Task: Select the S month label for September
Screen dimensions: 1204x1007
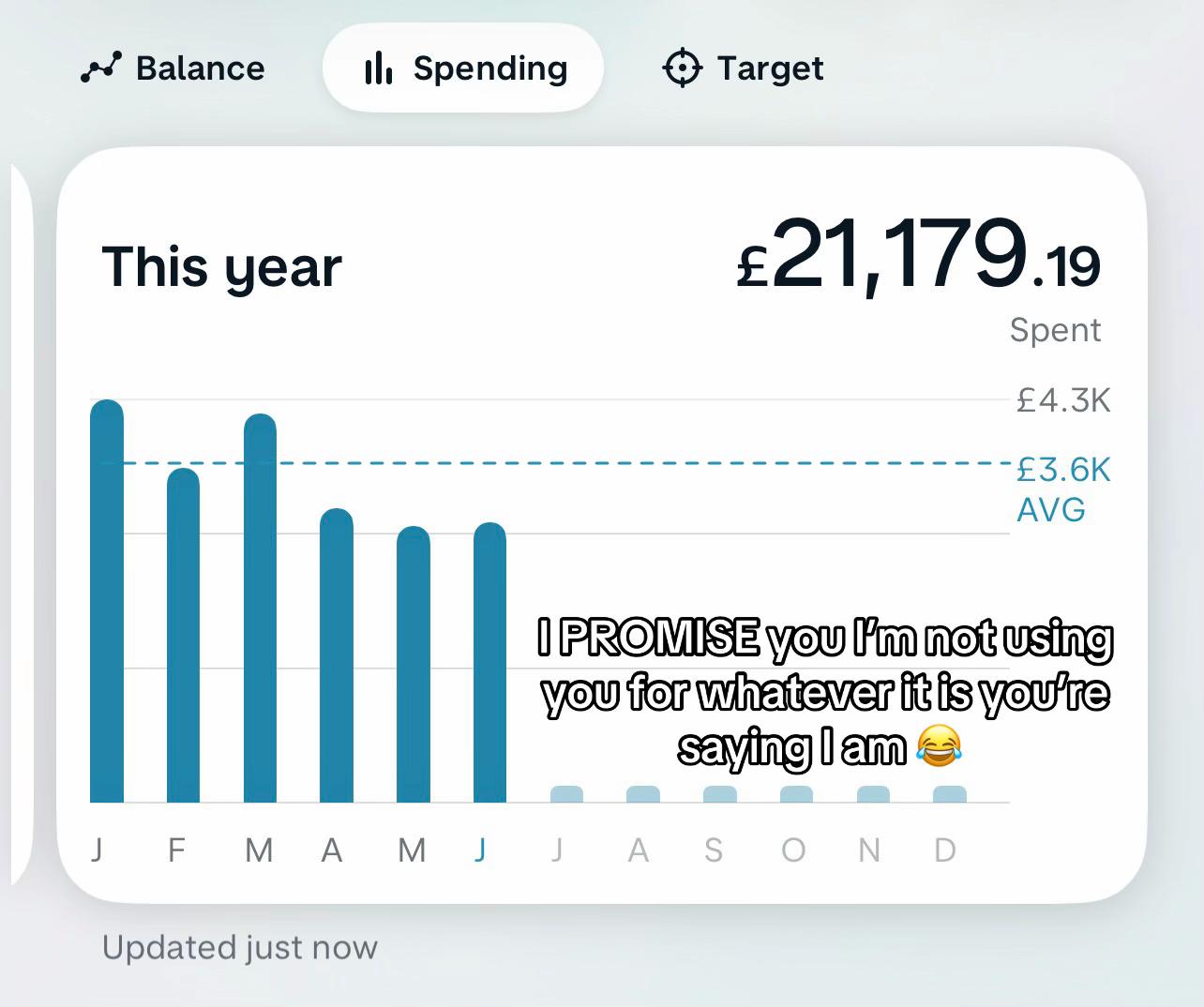Action: [714, 849]
